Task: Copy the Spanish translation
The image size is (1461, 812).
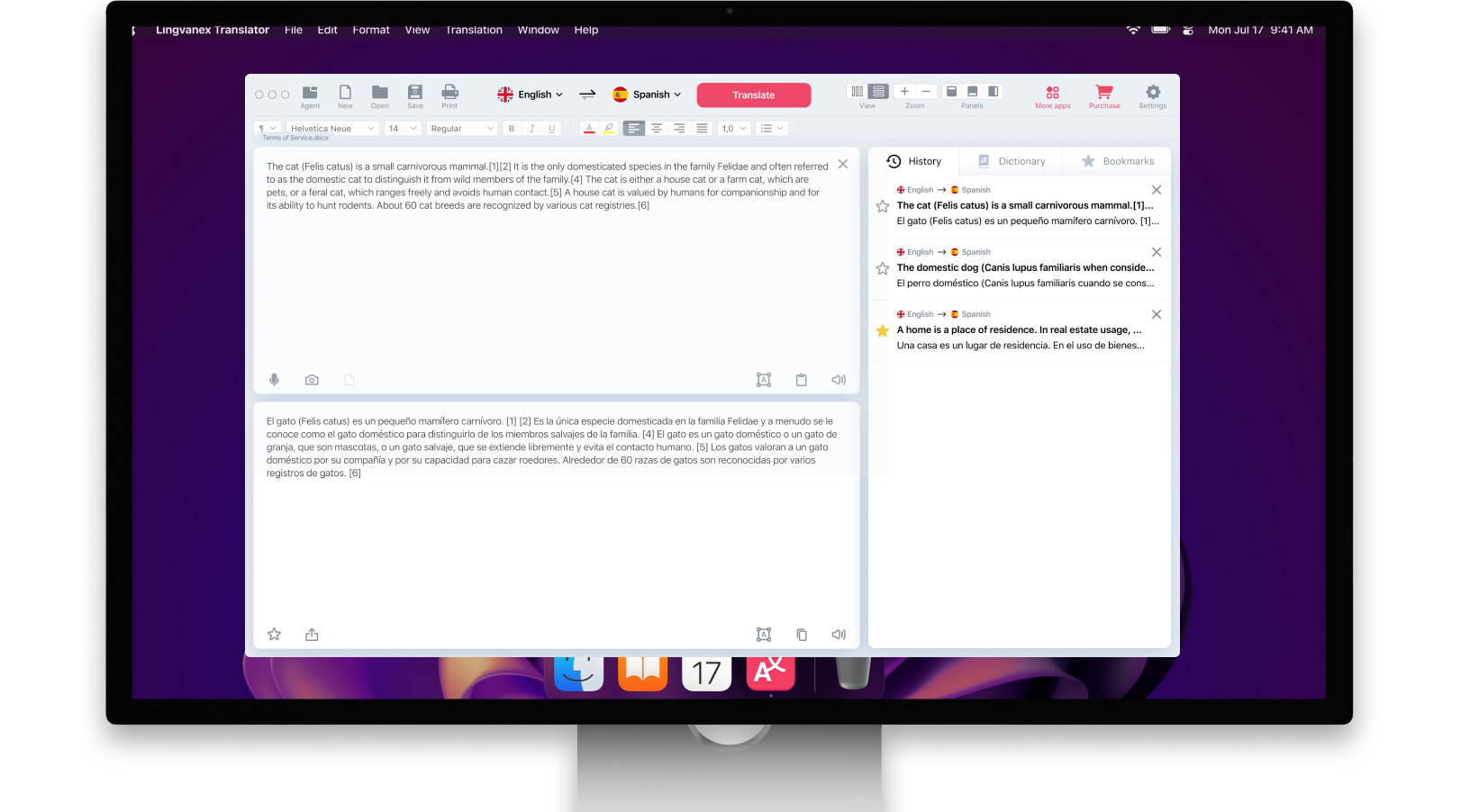Action: [x=802, y=634]
